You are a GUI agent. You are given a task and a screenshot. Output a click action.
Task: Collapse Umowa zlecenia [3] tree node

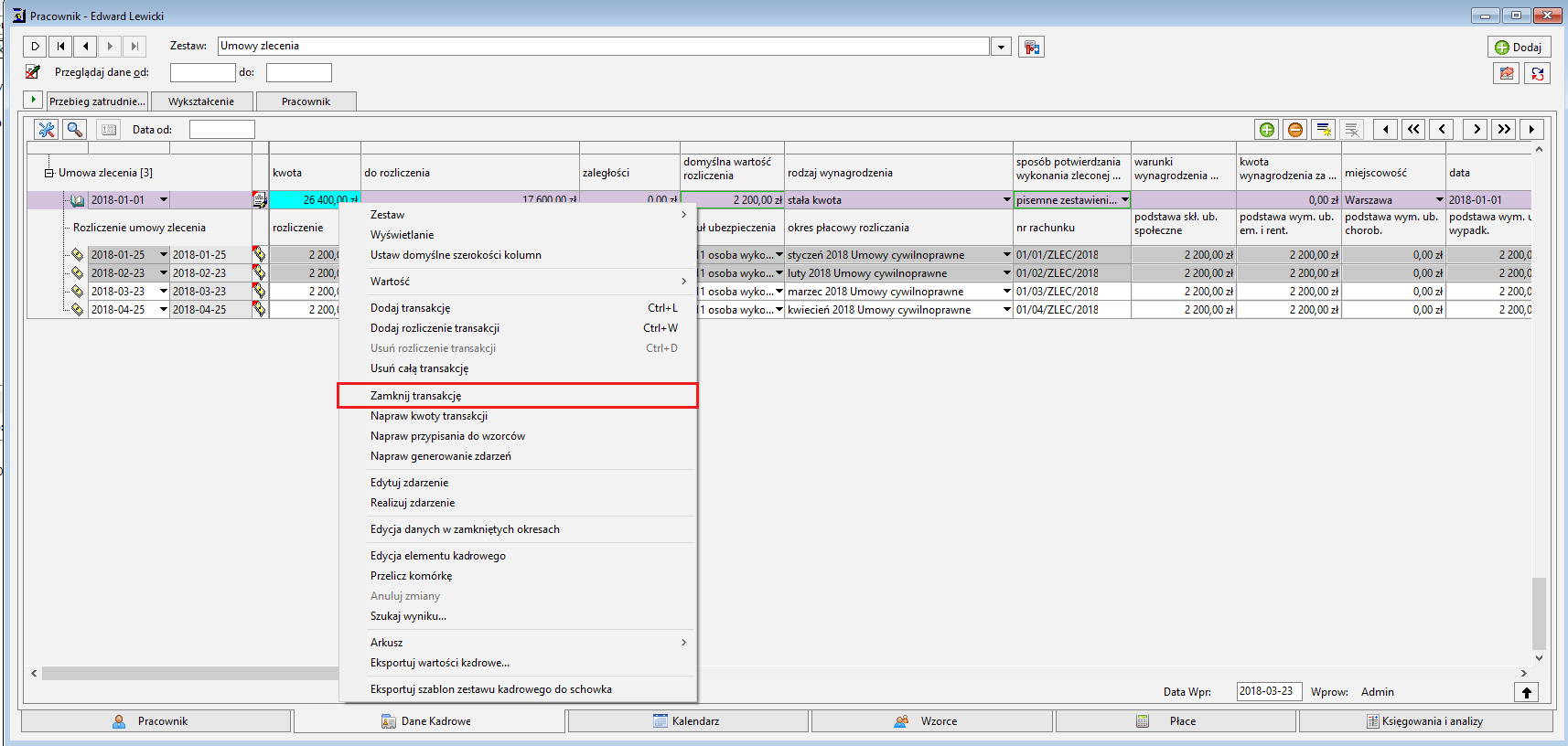pyautogui.click(x=49, y=173)
